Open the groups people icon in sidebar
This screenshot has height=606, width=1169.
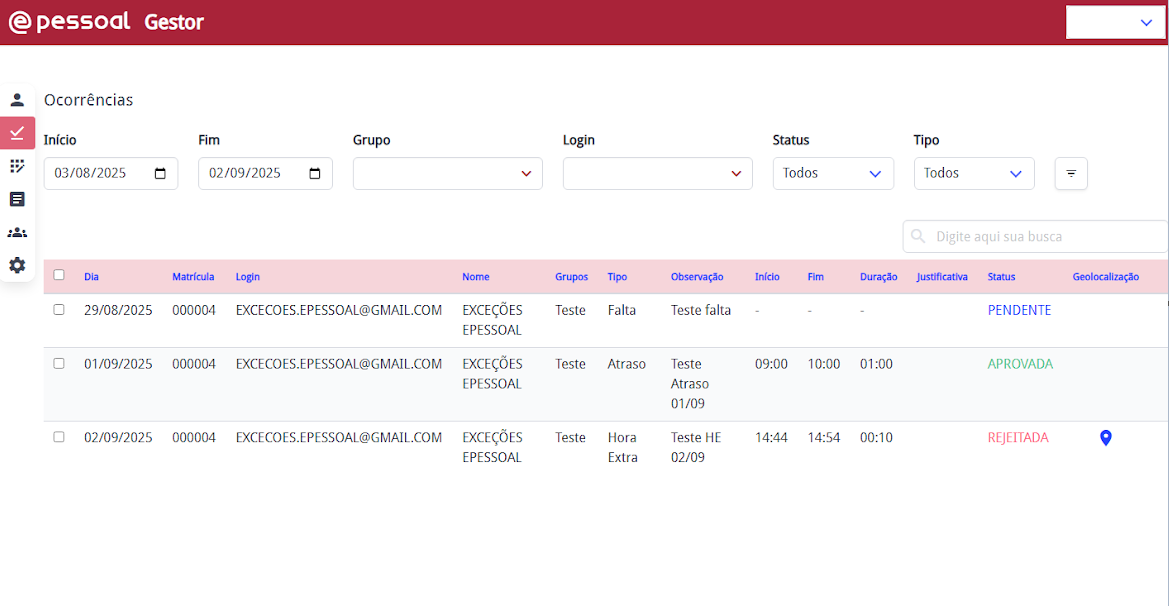(17, 232)
